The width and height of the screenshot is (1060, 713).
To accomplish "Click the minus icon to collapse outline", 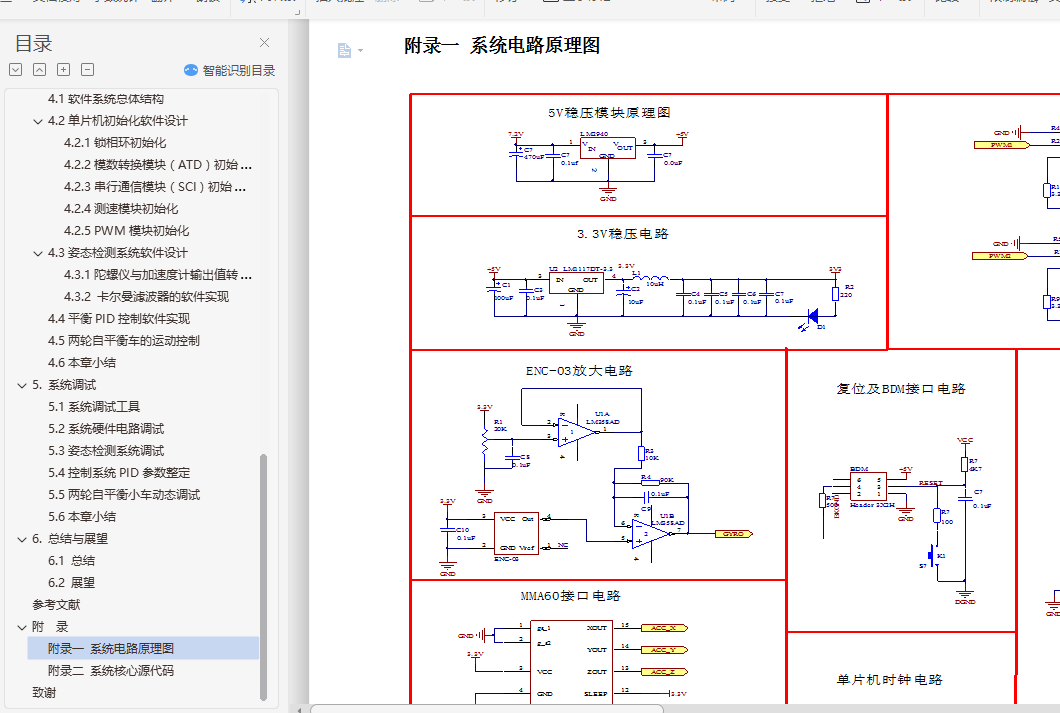I will [x=87, y=70].
